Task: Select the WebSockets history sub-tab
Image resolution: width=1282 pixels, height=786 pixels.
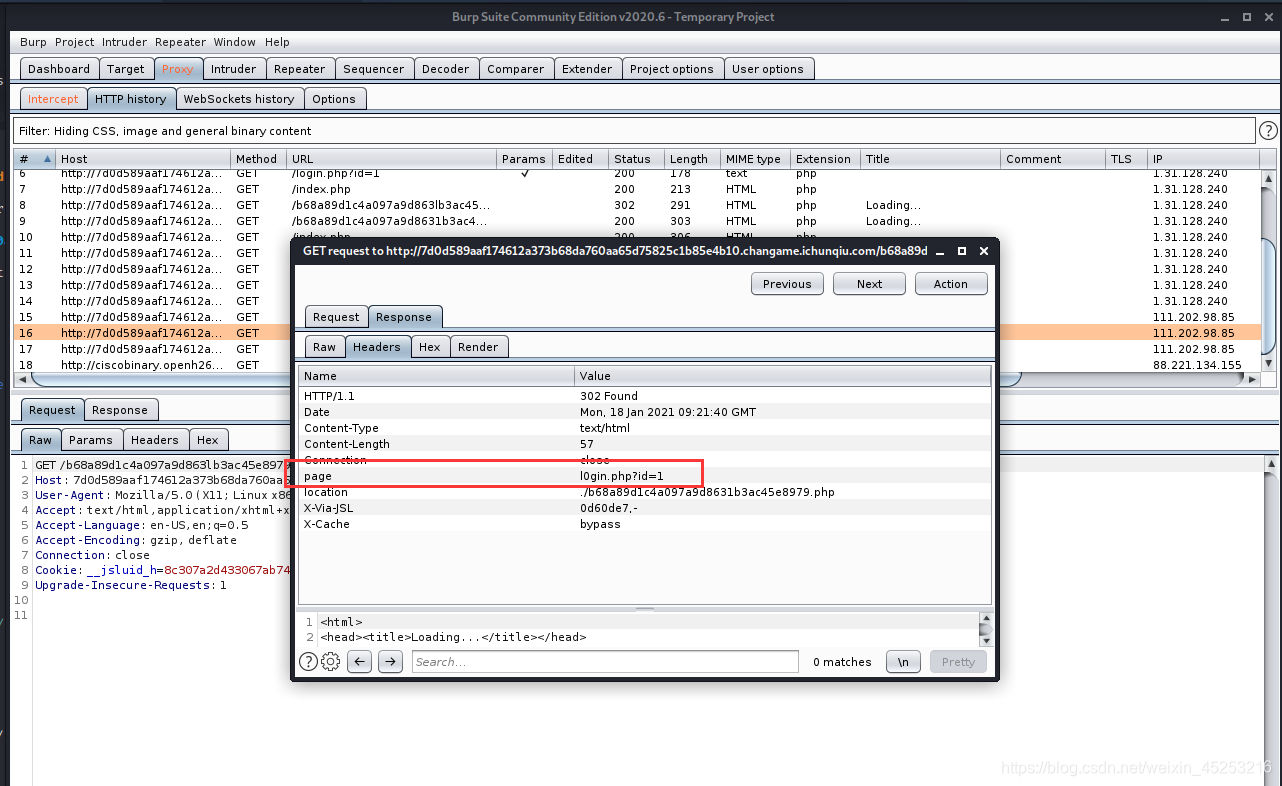Action: click(x=239, y=99)
